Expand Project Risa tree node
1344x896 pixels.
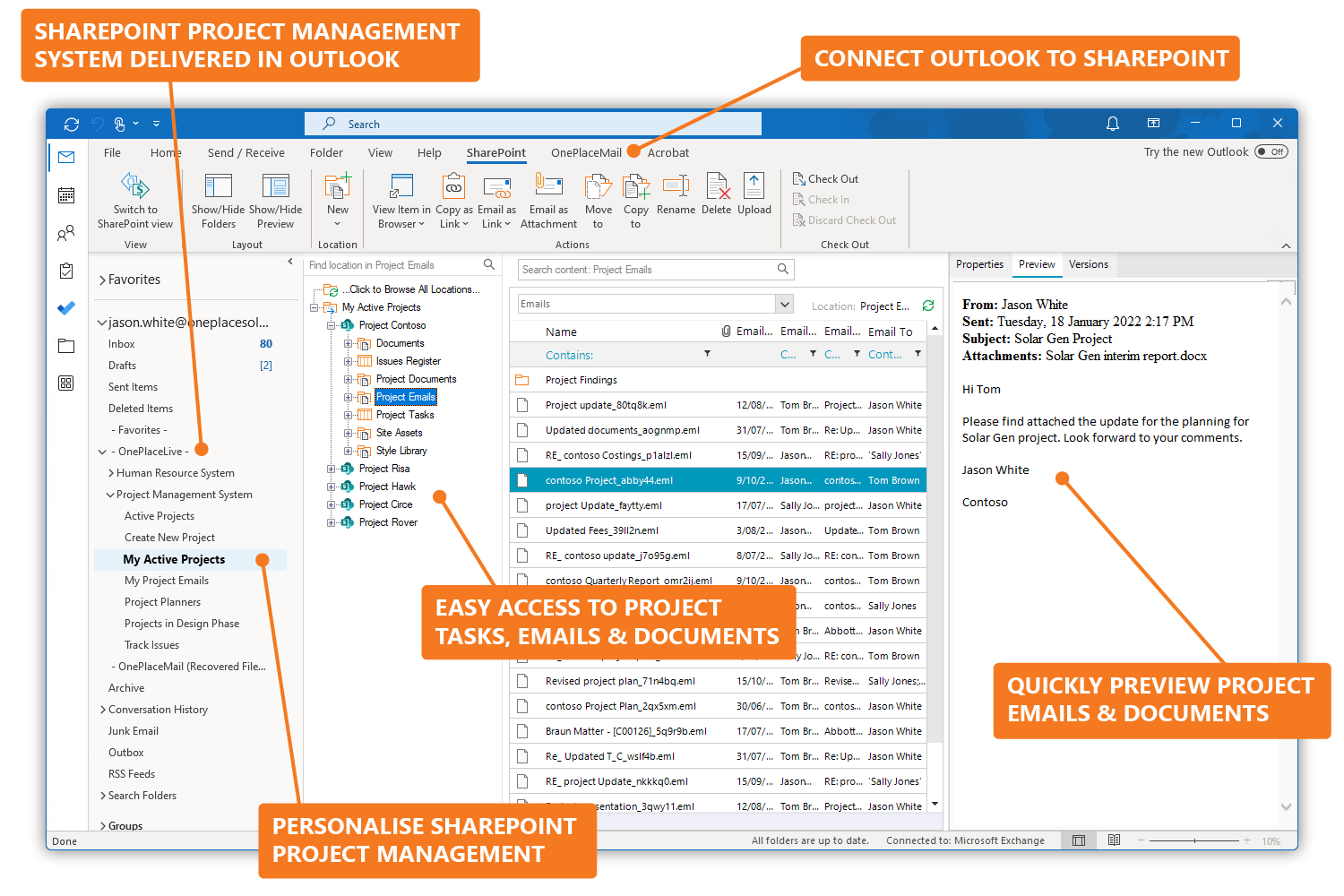(331, 469)
